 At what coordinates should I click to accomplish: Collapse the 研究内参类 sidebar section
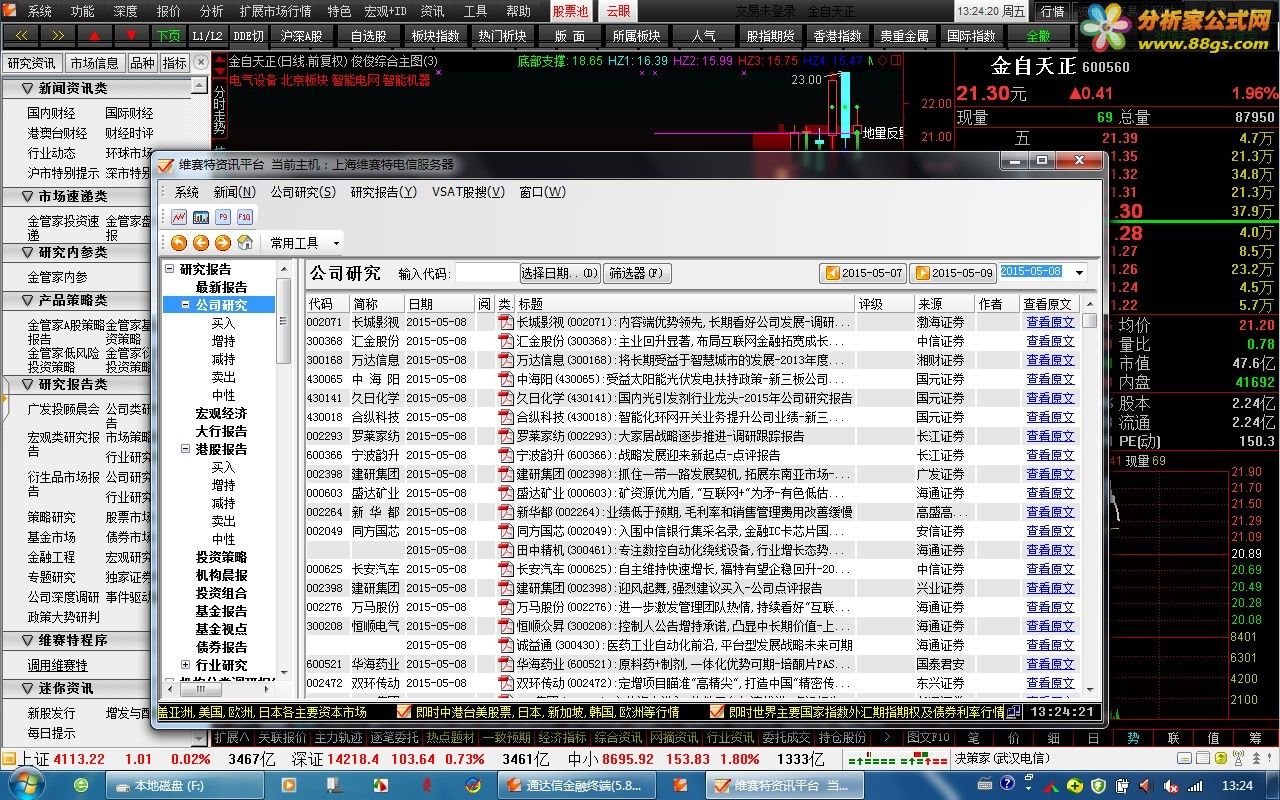click(x=28, y=252)
